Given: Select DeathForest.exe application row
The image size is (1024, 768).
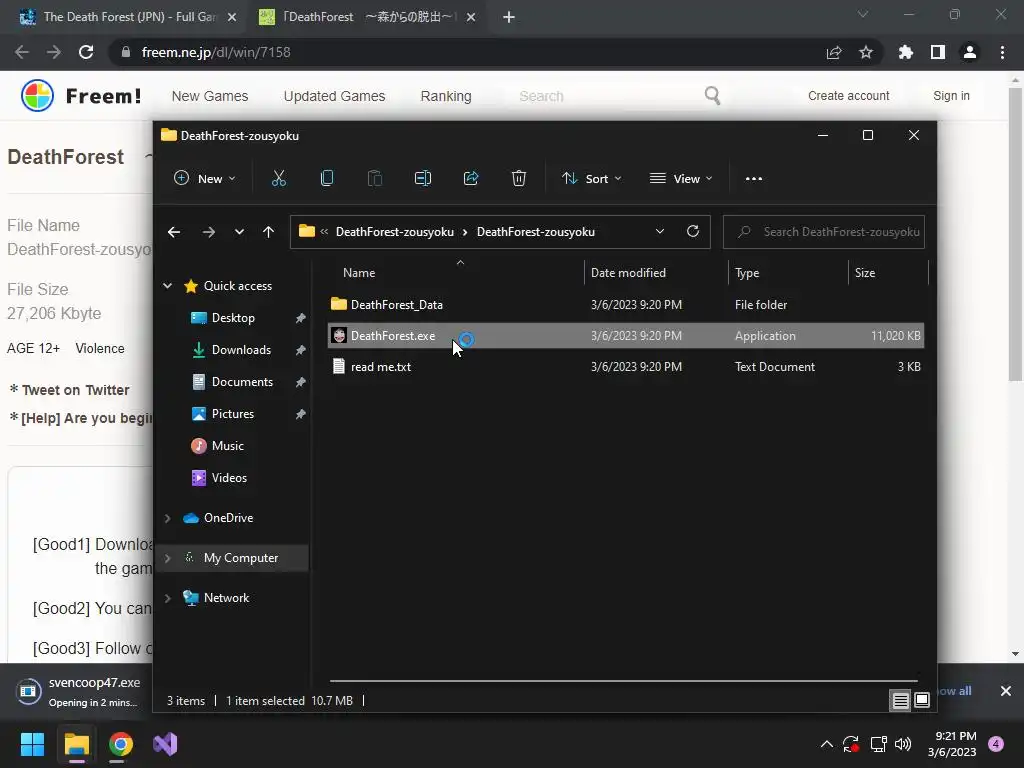Looking at the screenshot, I should pos(626,336).
